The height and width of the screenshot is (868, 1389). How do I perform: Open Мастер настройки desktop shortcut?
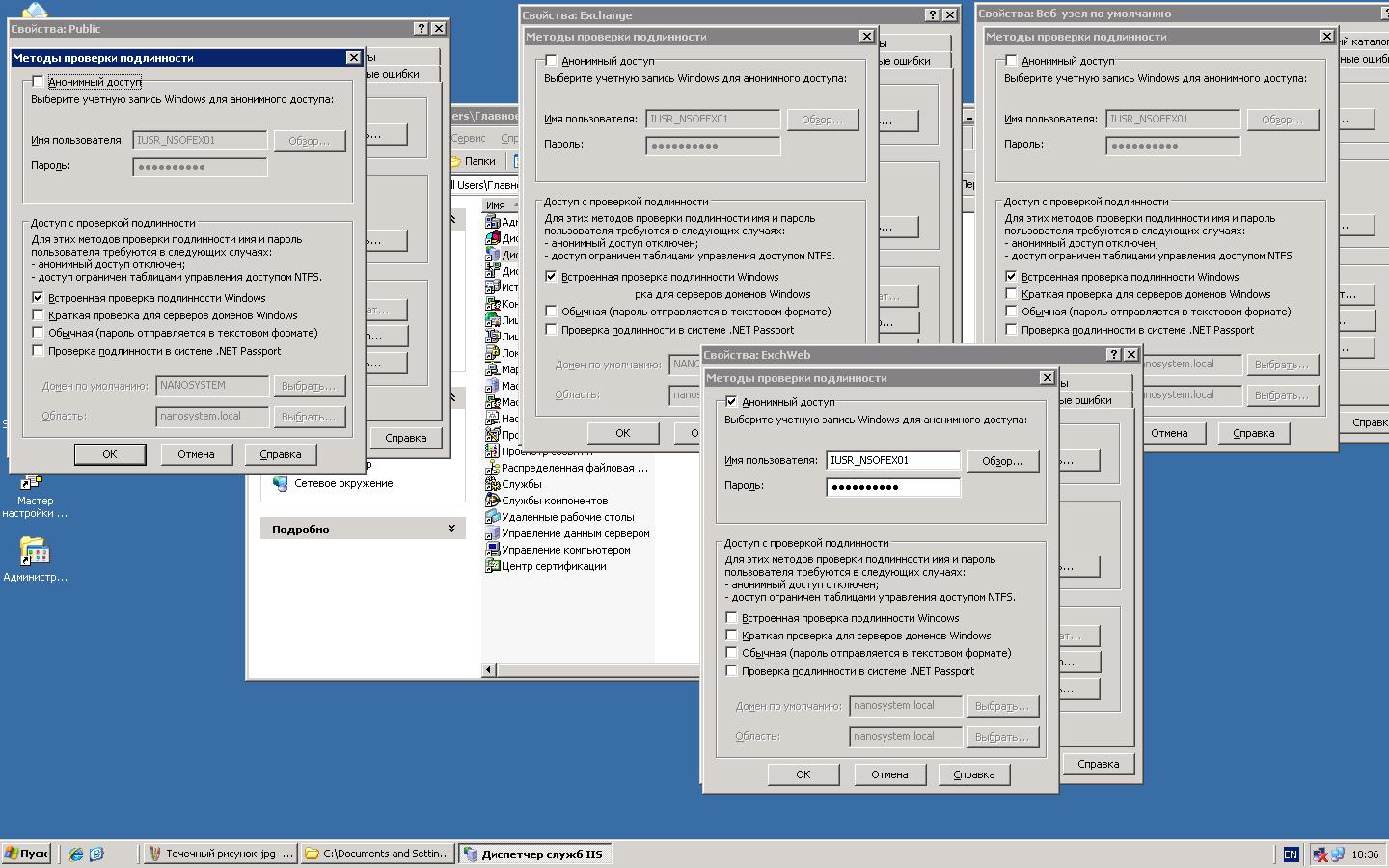click(33, 481)
